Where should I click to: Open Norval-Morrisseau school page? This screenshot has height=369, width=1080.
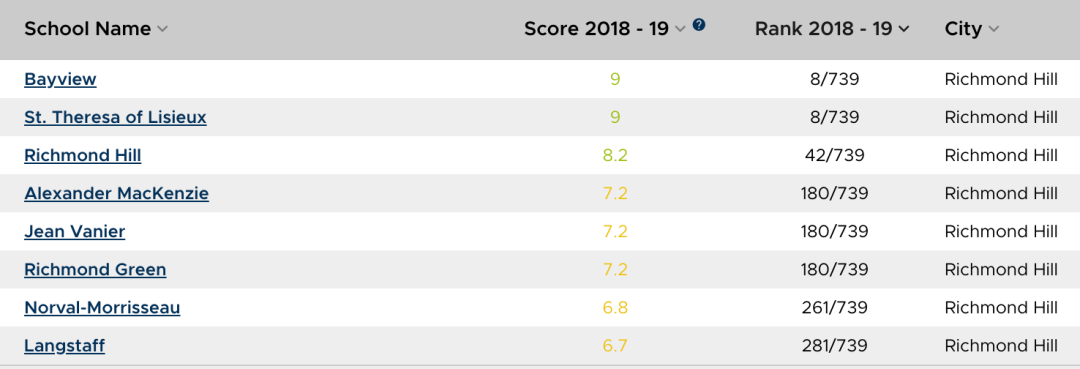(x=102, y=307)
